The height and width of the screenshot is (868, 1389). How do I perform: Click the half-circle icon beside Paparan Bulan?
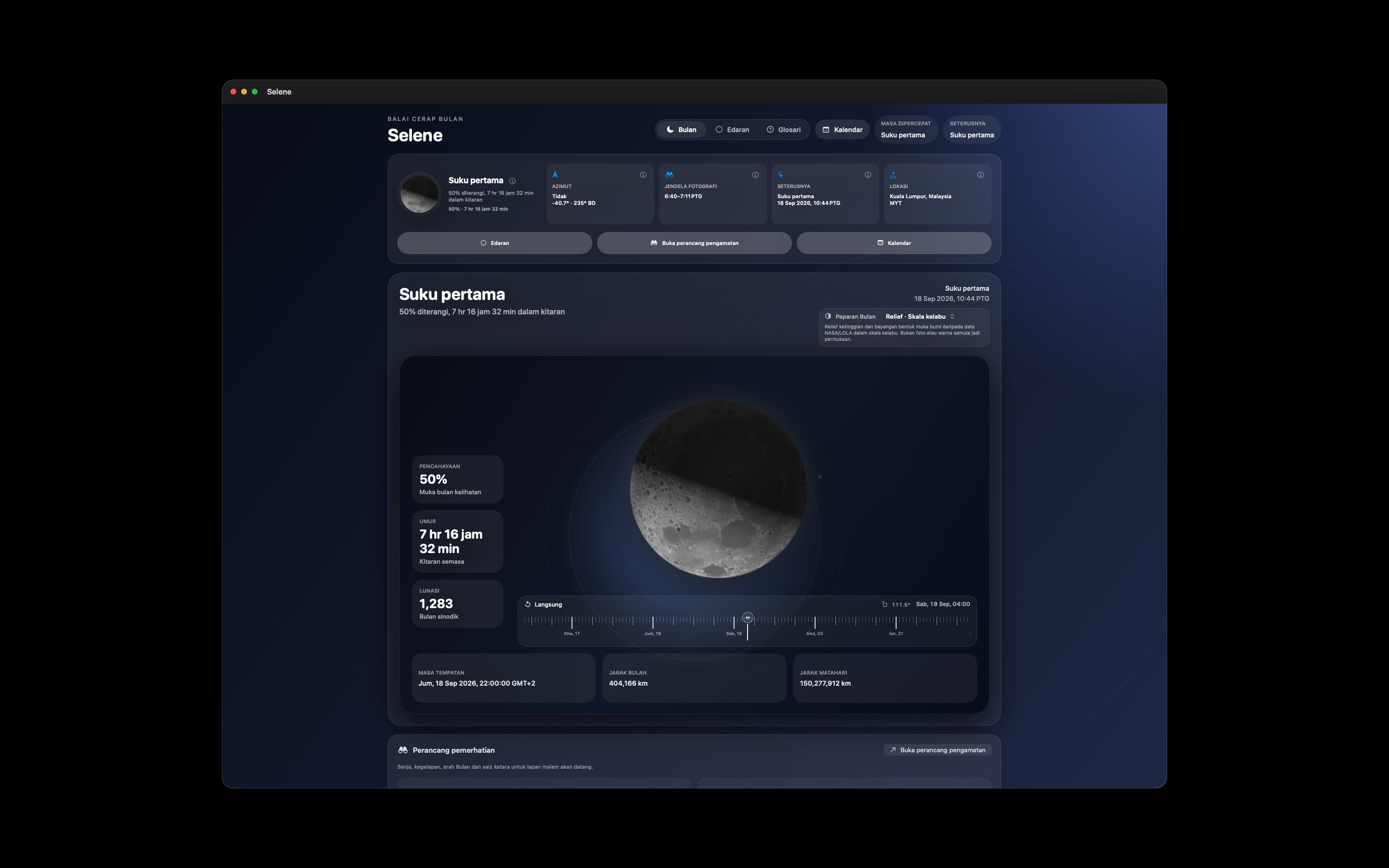click(x=828, y=316)
